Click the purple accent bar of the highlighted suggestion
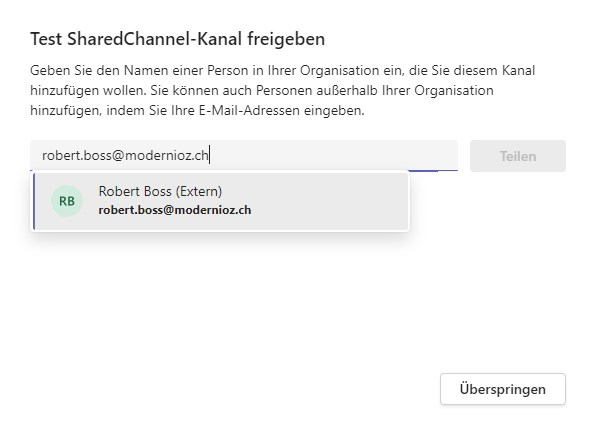The height and width of the screenshot is (432, 591). pos(34,201)
